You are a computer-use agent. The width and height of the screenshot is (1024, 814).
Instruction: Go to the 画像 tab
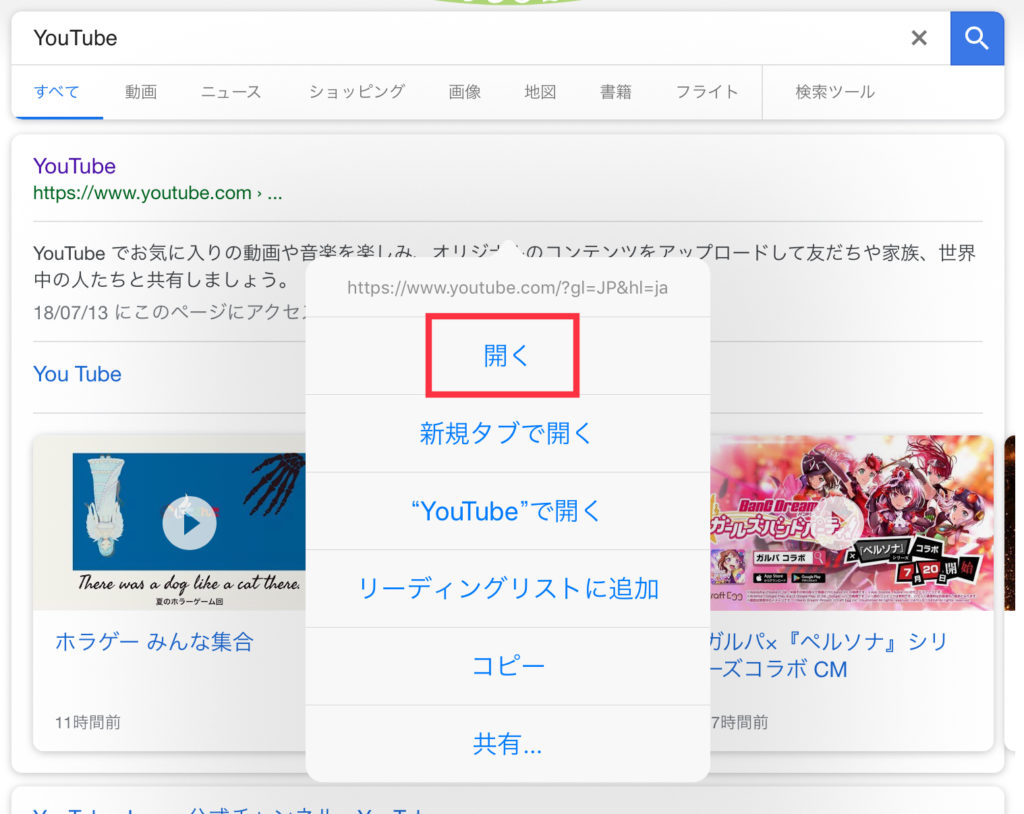465,91
